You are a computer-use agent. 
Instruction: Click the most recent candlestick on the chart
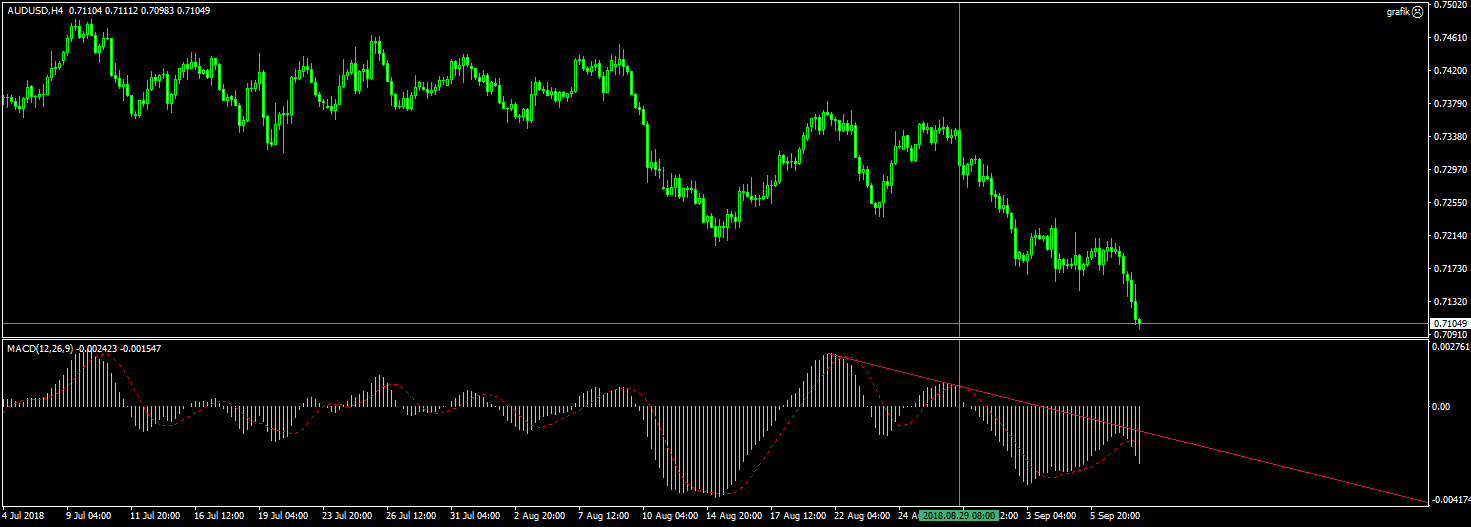[x=1139, y=321]
